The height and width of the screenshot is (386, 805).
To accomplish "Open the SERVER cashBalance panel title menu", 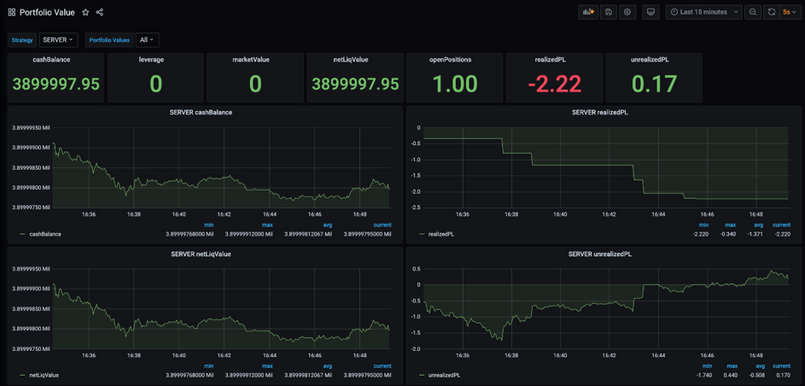I will [x=201, y=113].
